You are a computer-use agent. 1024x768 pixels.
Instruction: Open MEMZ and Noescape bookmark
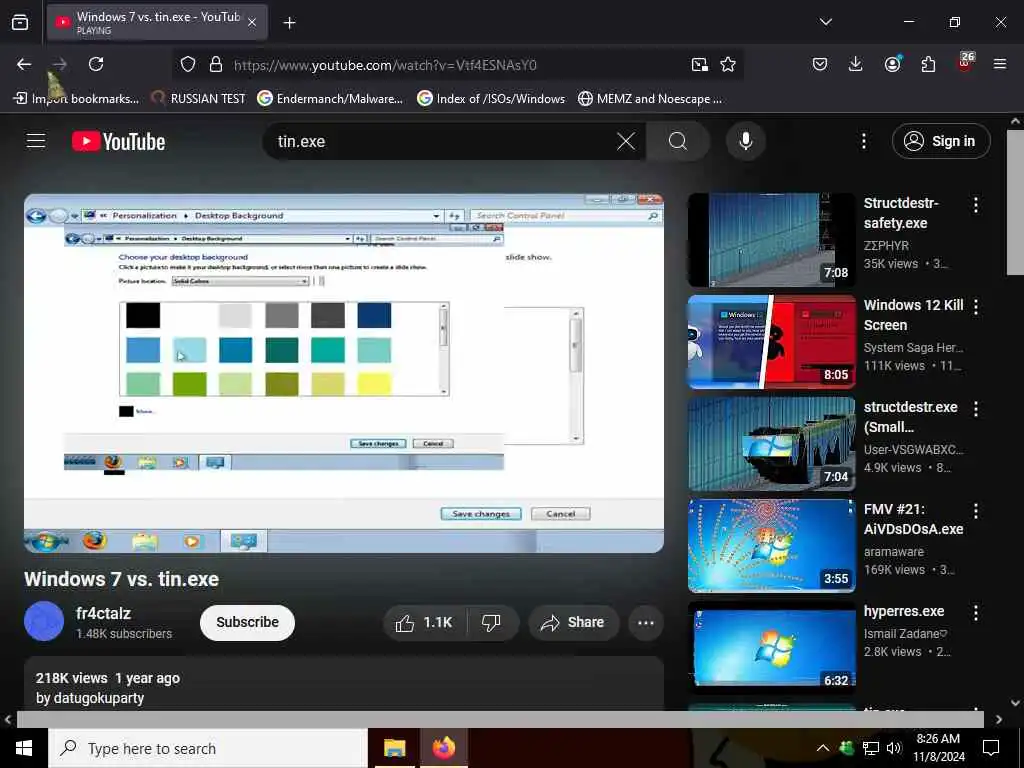(650, 99)
